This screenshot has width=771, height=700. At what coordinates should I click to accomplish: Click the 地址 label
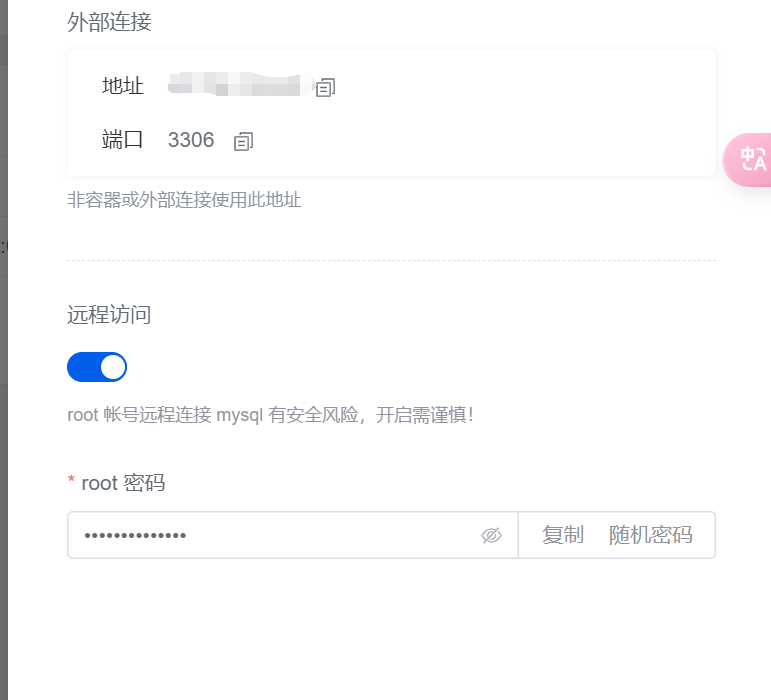122,86
